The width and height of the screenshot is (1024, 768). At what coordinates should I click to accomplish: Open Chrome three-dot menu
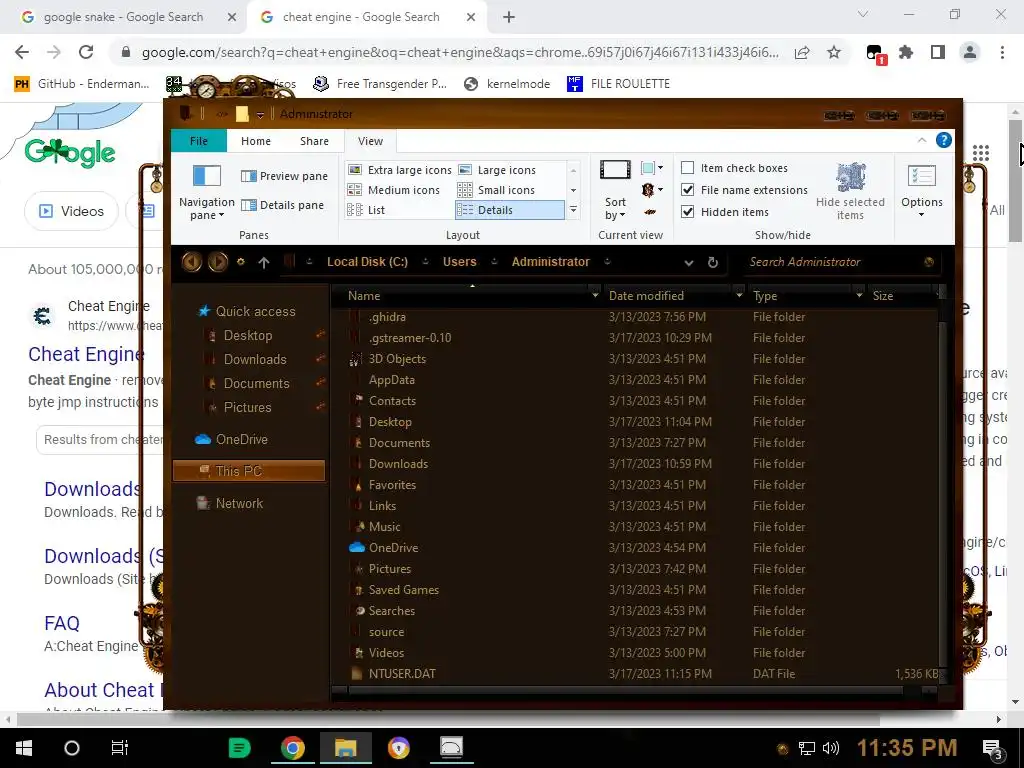1002,52
